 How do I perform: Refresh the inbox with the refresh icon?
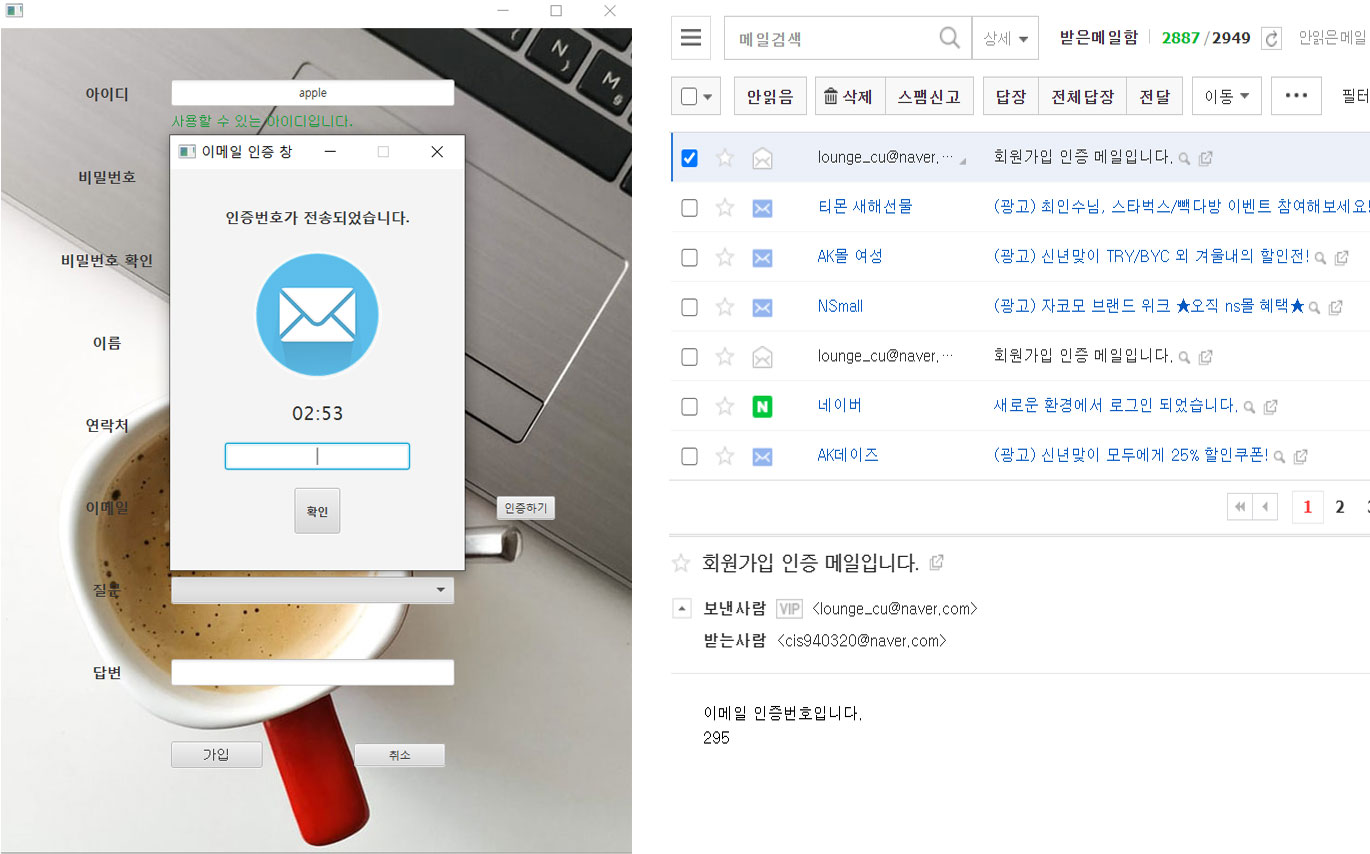pos(1270,37)
